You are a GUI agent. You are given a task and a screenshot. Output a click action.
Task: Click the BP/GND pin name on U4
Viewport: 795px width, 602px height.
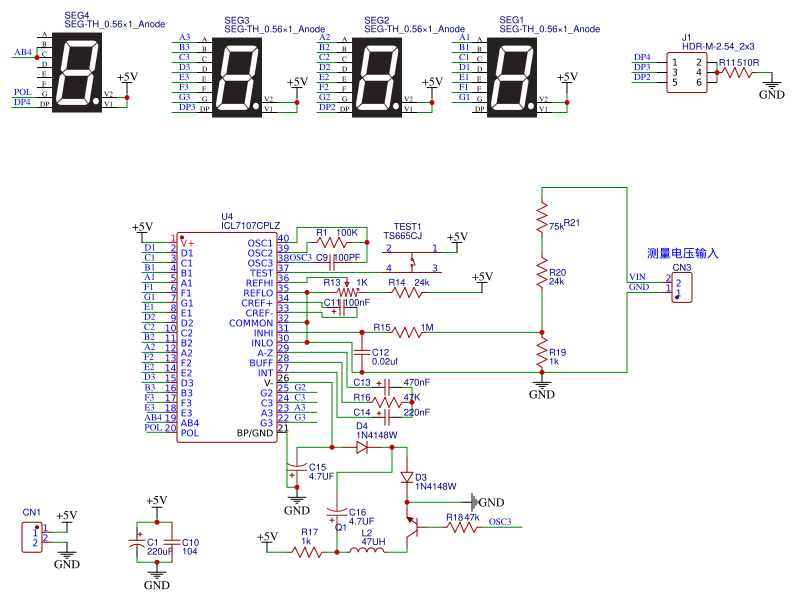click(255, 433)
